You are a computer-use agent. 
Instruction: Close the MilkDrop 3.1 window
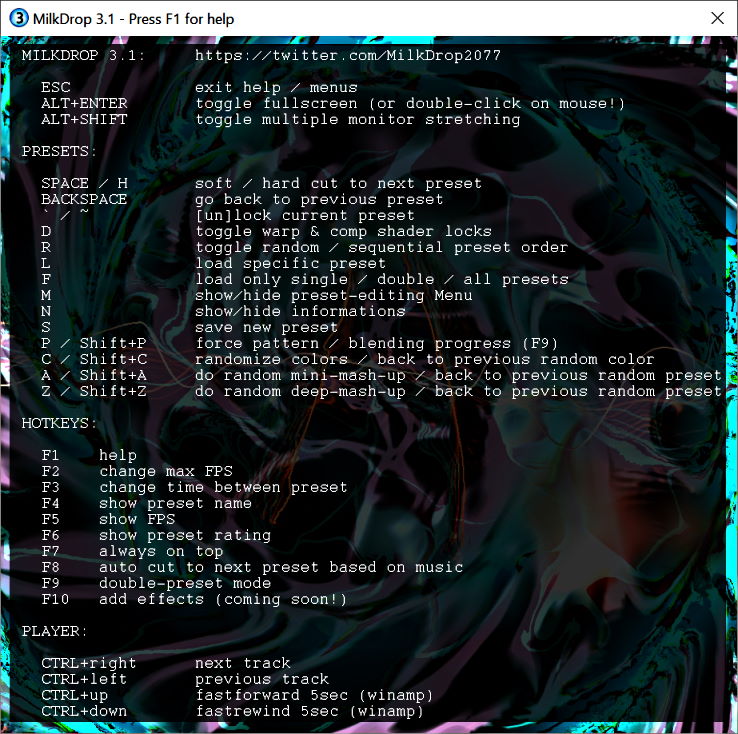[x=717, y=18]
